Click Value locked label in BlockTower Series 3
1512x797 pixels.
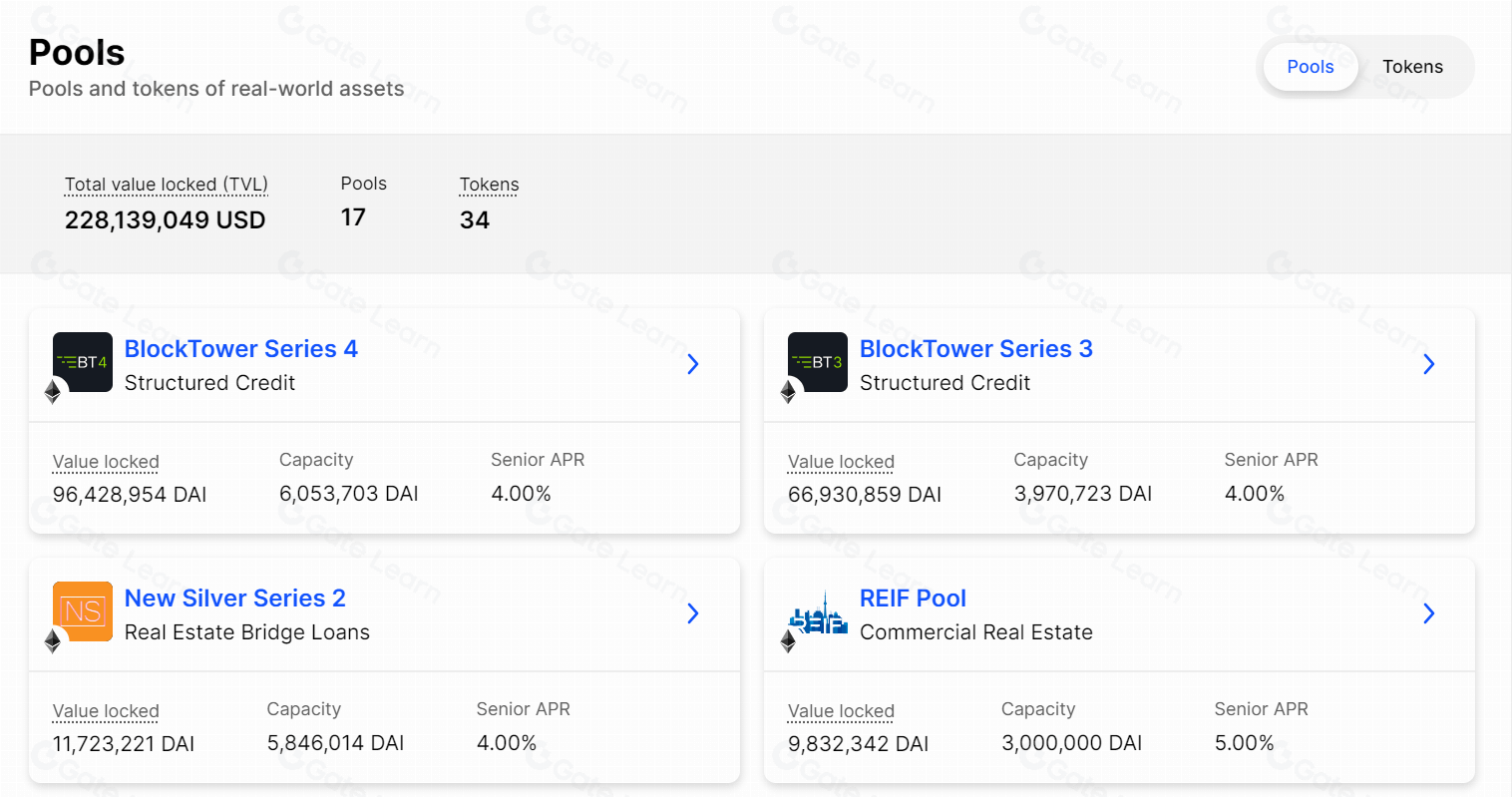(841, 462)
